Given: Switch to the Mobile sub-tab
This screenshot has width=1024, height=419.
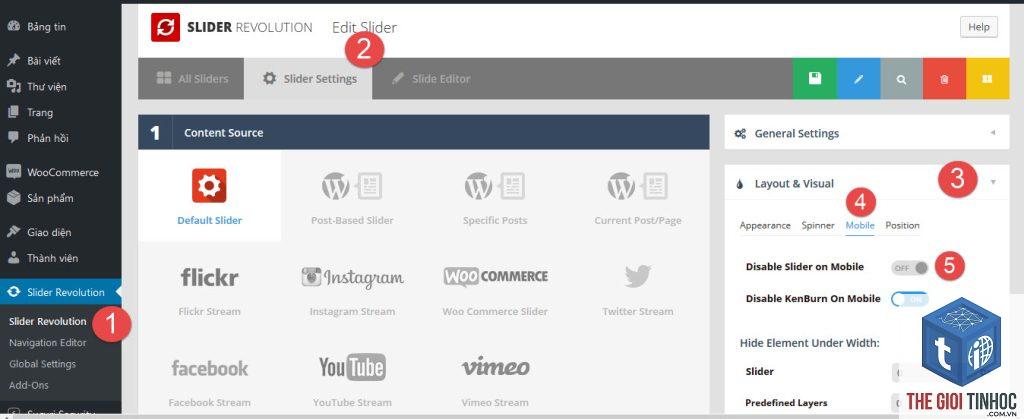Looking at the screenshot, I should click(860, 225).
